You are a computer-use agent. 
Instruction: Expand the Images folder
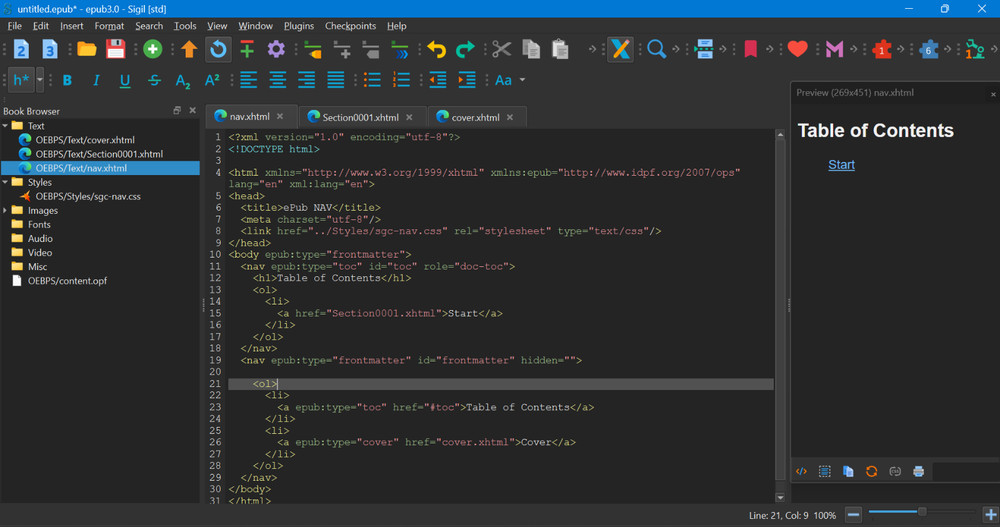click(5, 210)
